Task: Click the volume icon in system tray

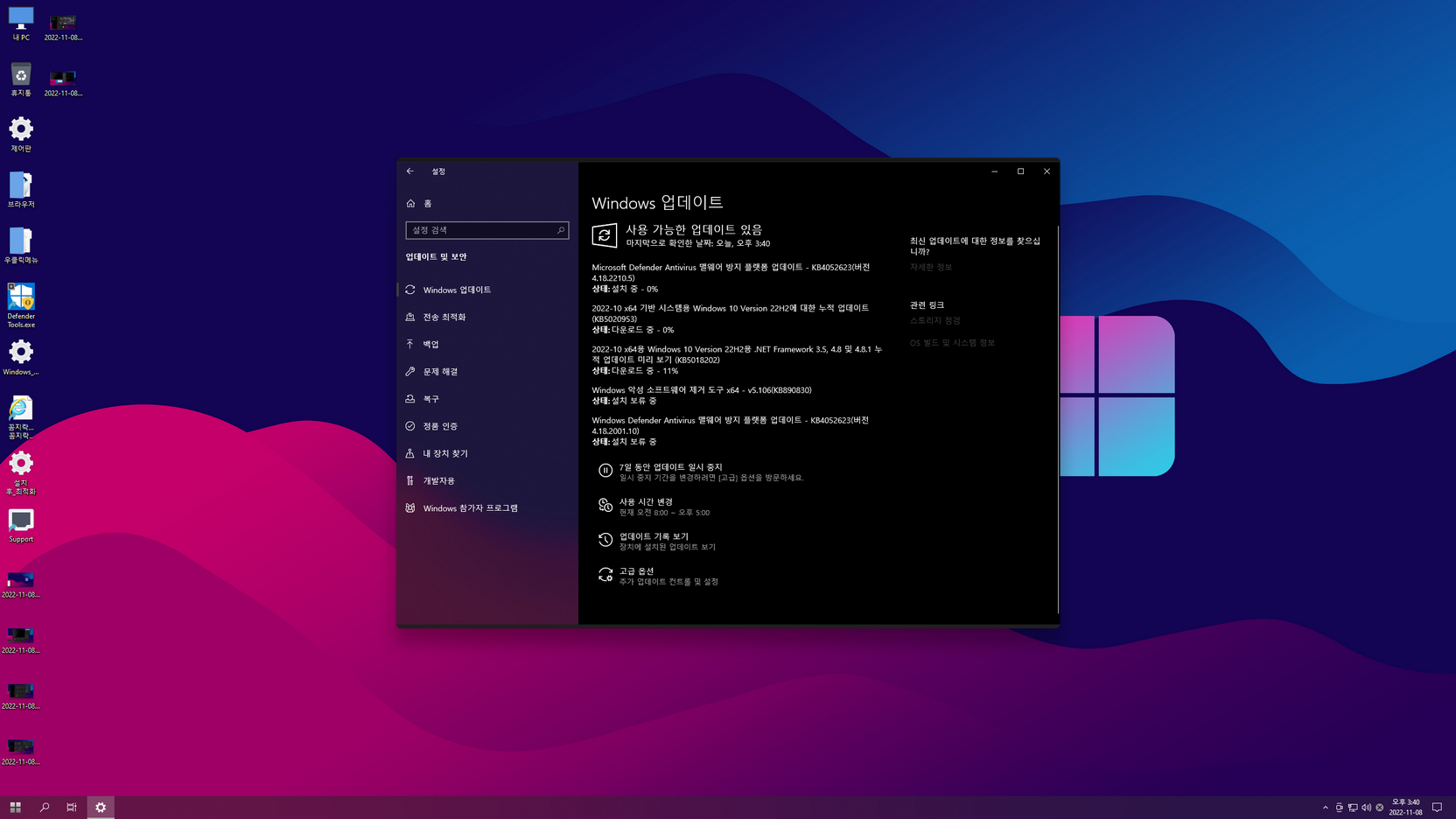Action: click(1367, 808)
